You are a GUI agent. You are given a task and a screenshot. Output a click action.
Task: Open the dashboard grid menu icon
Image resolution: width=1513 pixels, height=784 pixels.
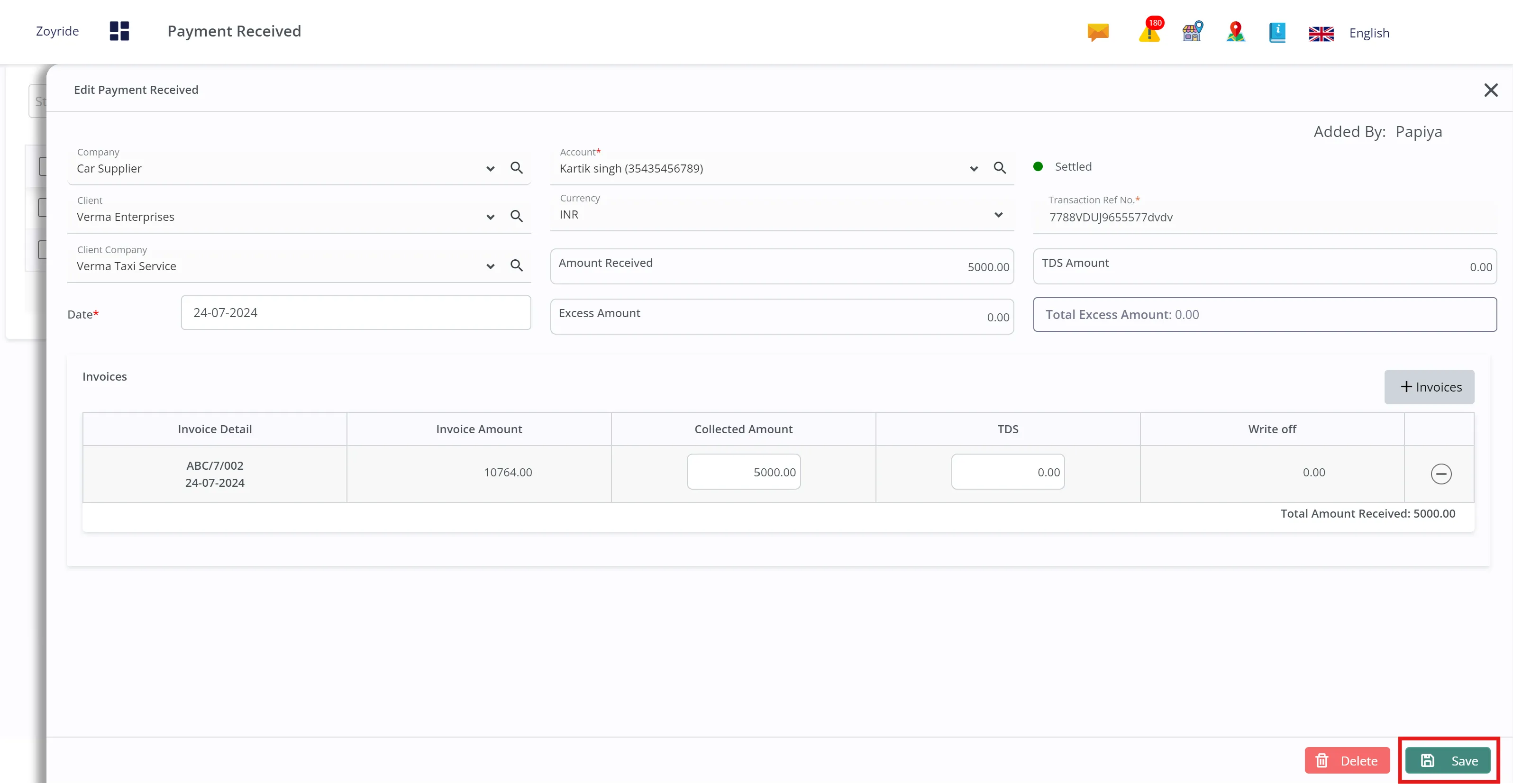(x=119, y=31)
